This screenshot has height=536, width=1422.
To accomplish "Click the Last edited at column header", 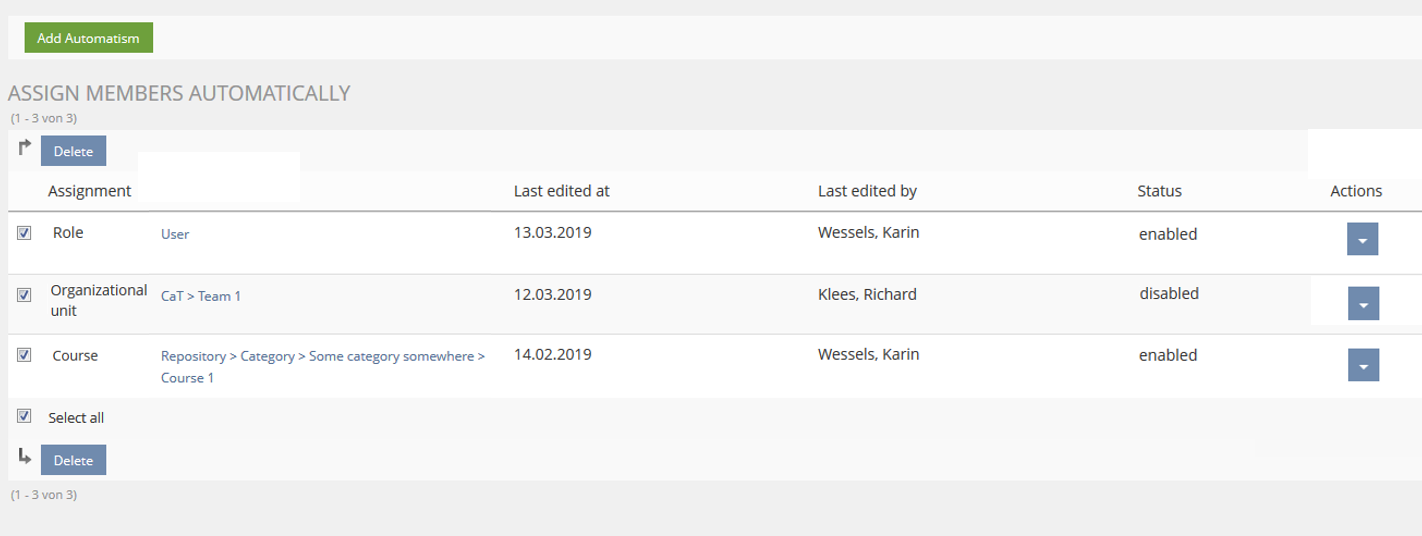I will coord(561,191).
